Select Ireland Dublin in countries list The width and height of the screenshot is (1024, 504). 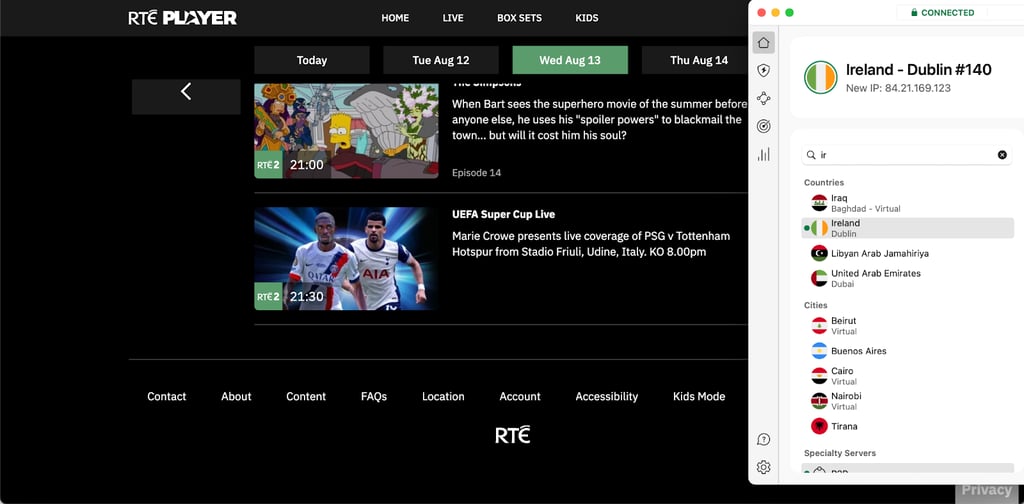(x=908, y=228)
